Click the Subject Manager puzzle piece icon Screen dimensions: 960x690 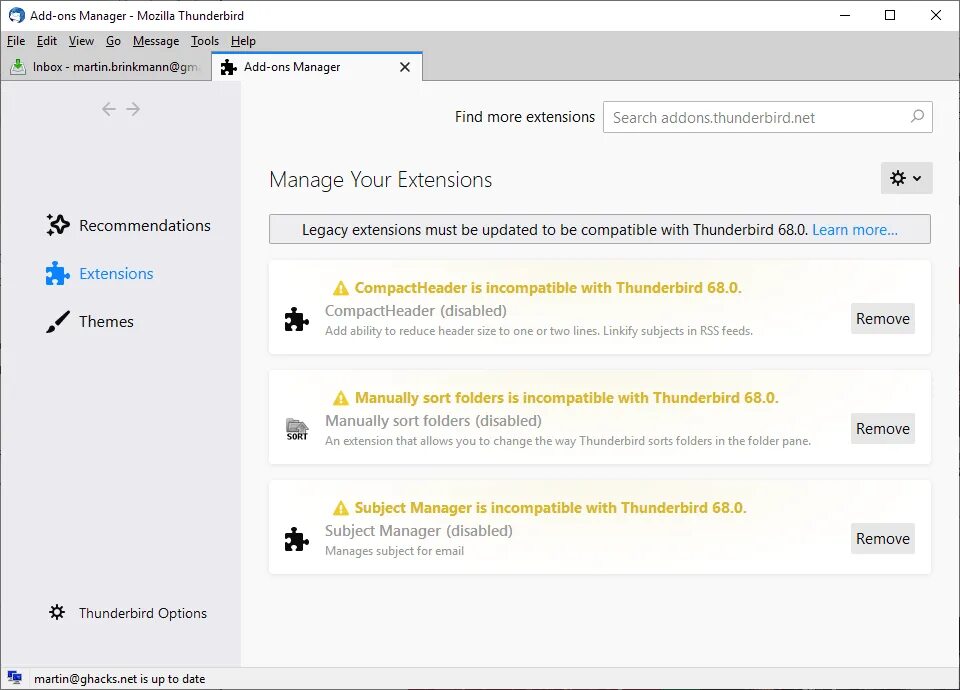297,539
